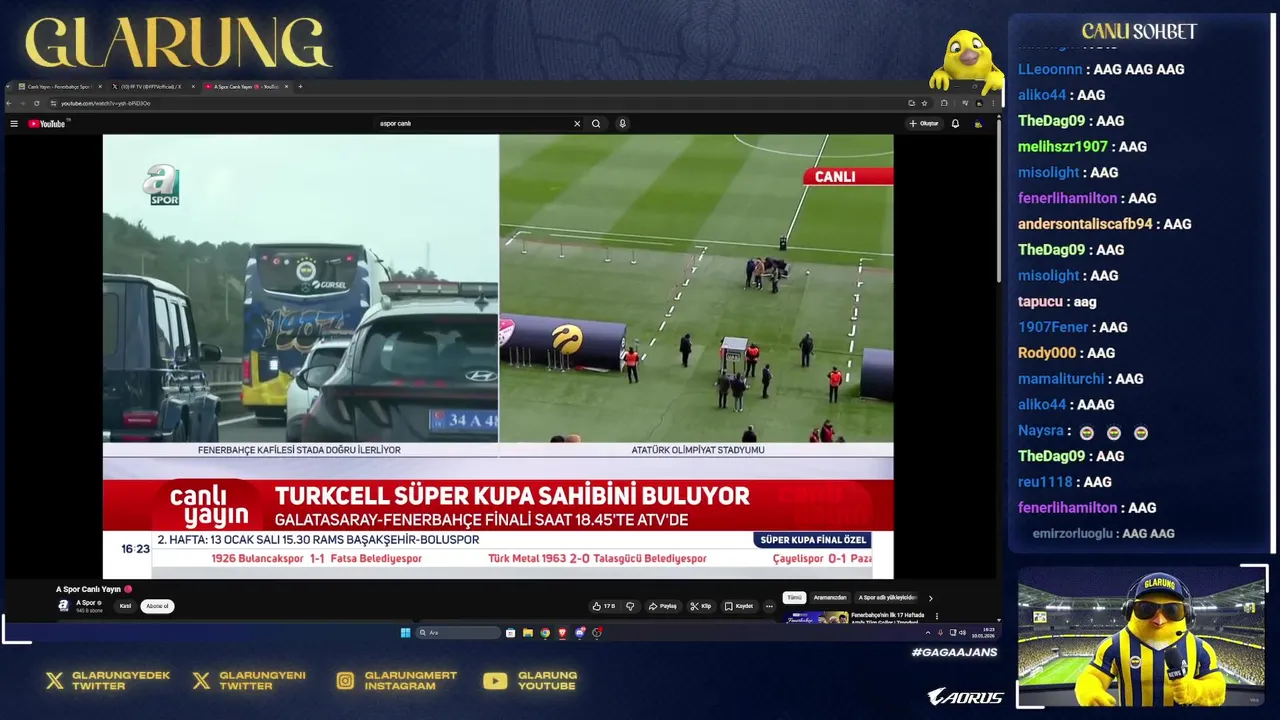This screenshot has width=1280, height=720.
Task: Click the #GAGAAJANS hashtag text
Action: 954,653
